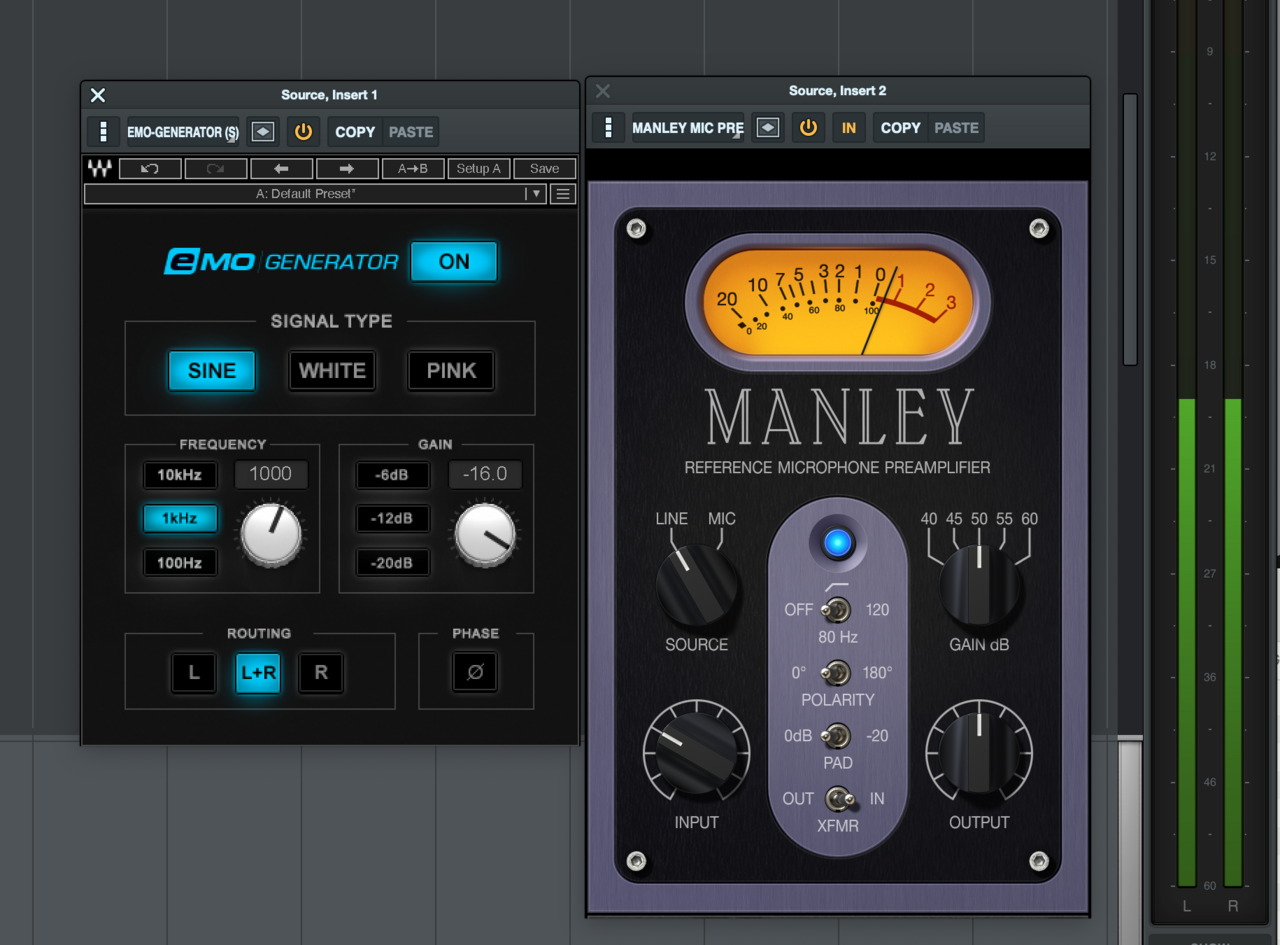Click the white frequency knob

tap(271, 534)
